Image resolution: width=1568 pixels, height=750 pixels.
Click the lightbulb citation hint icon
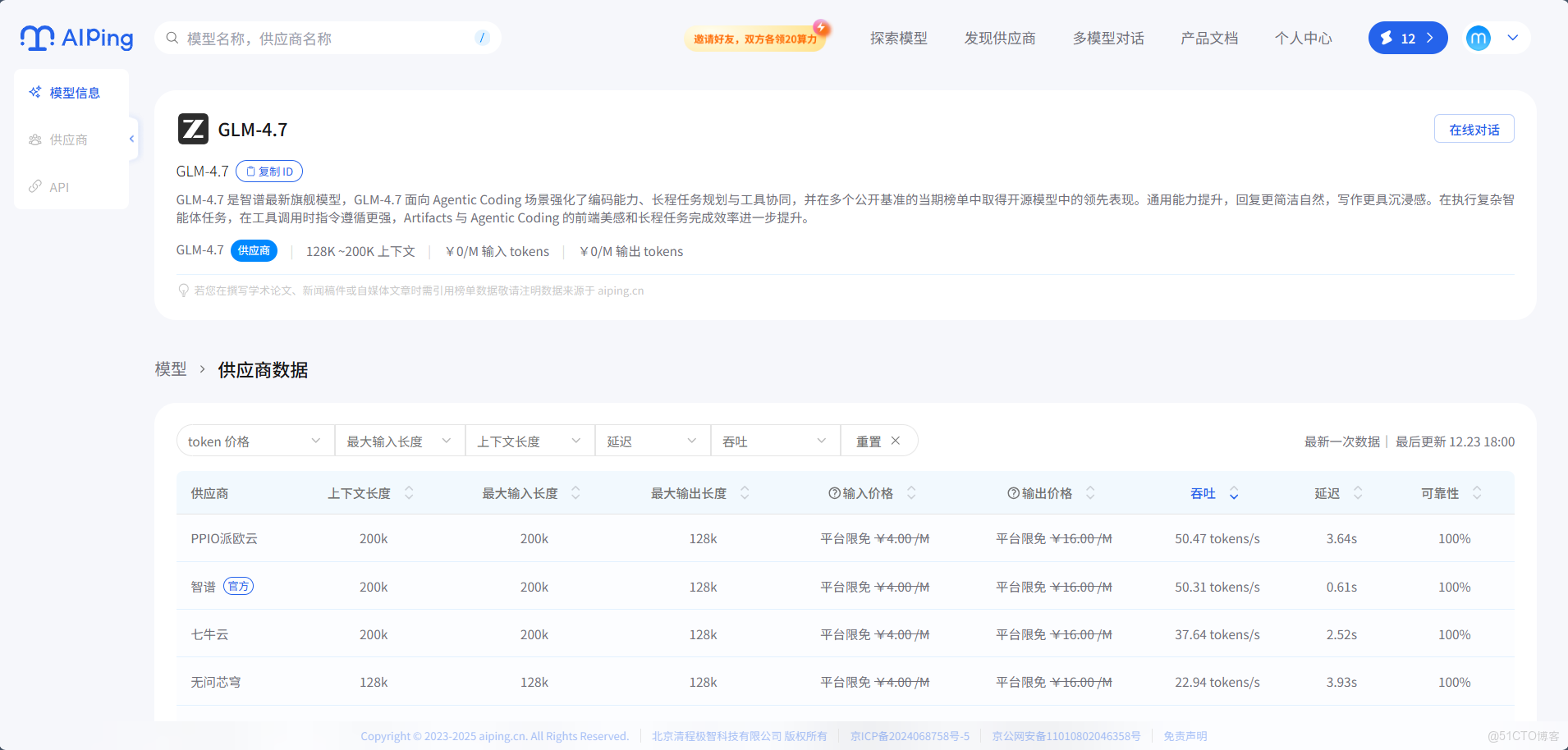184,290
